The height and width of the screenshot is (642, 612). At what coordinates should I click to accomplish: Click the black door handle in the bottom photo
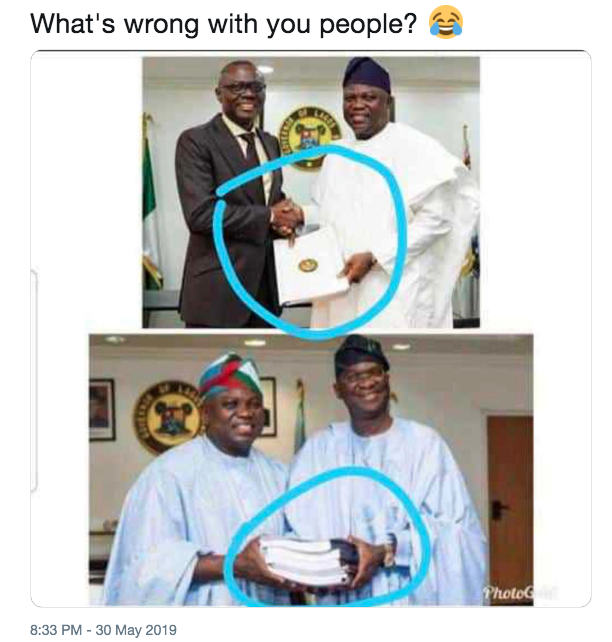[498, 510]
